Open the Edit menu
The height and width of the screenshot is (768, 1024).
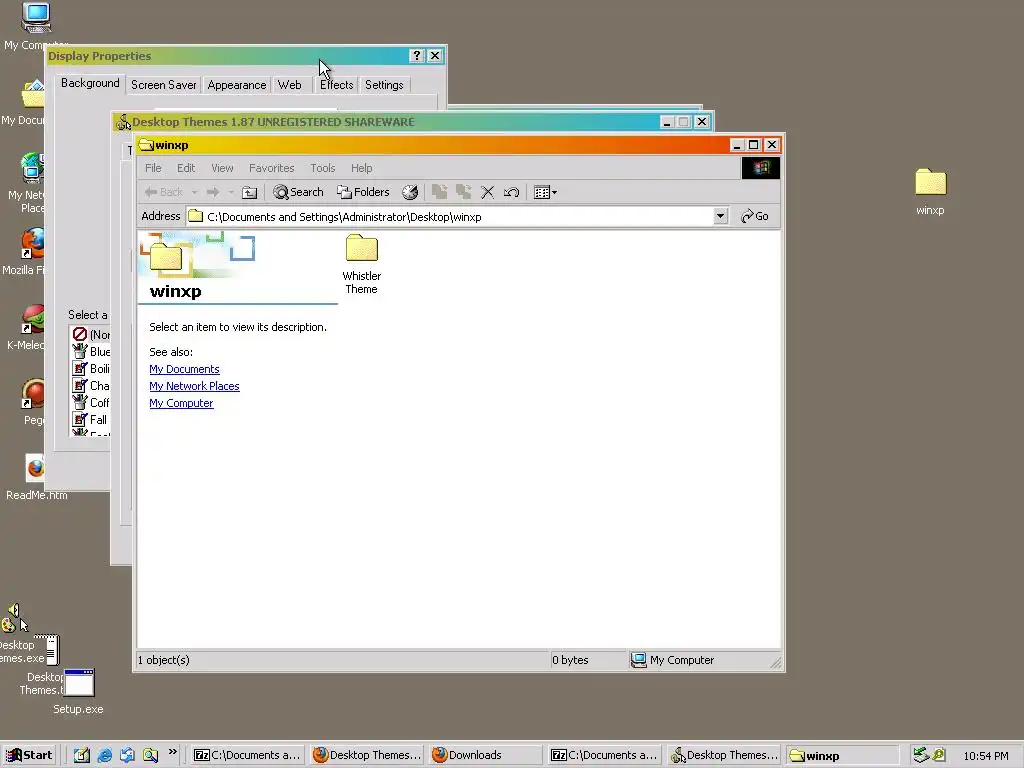[x=186, y=168]
